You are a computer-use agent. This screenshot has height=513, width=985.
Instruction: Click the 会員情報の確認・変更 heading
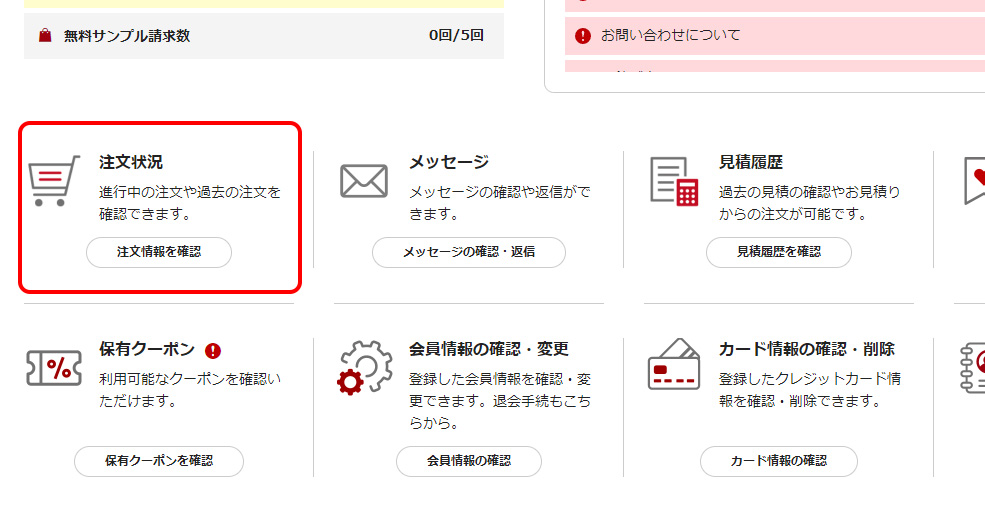pos(489,349)
